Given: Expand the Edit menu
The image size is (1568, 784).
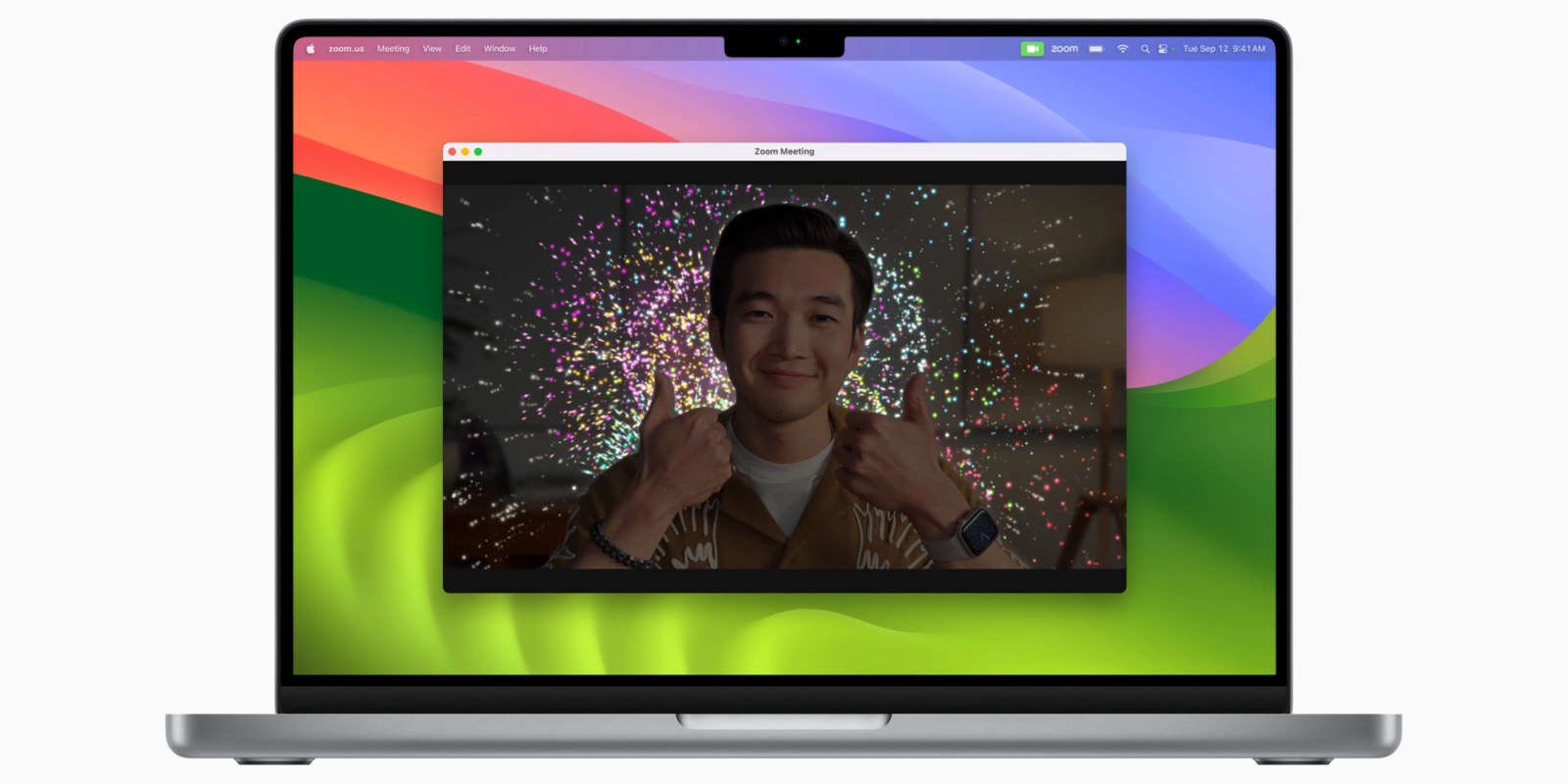Looking at the screenshot, I should point(463,49).
